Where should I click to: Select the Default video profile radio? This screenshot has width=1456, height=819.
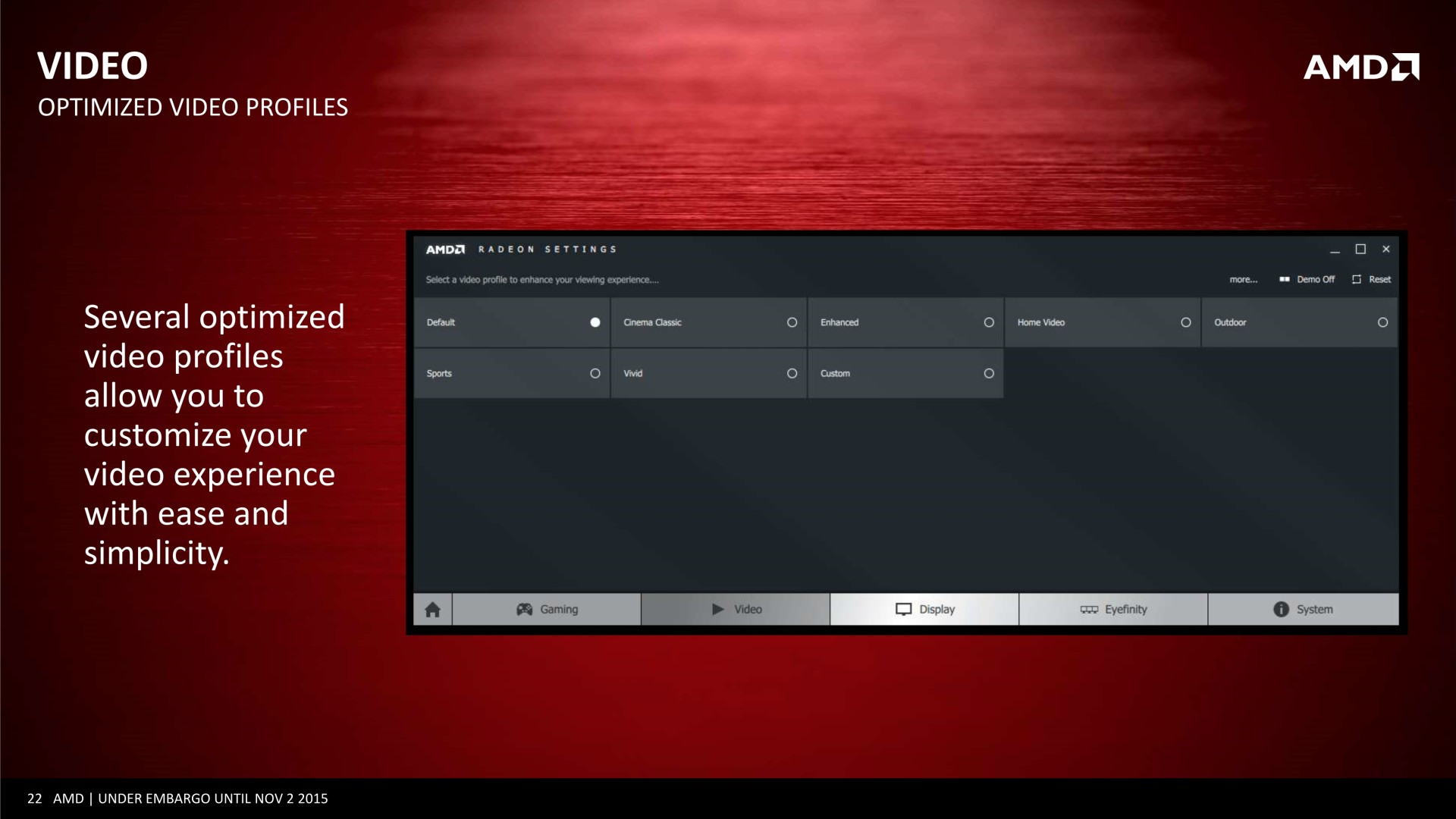coord(595,322)
